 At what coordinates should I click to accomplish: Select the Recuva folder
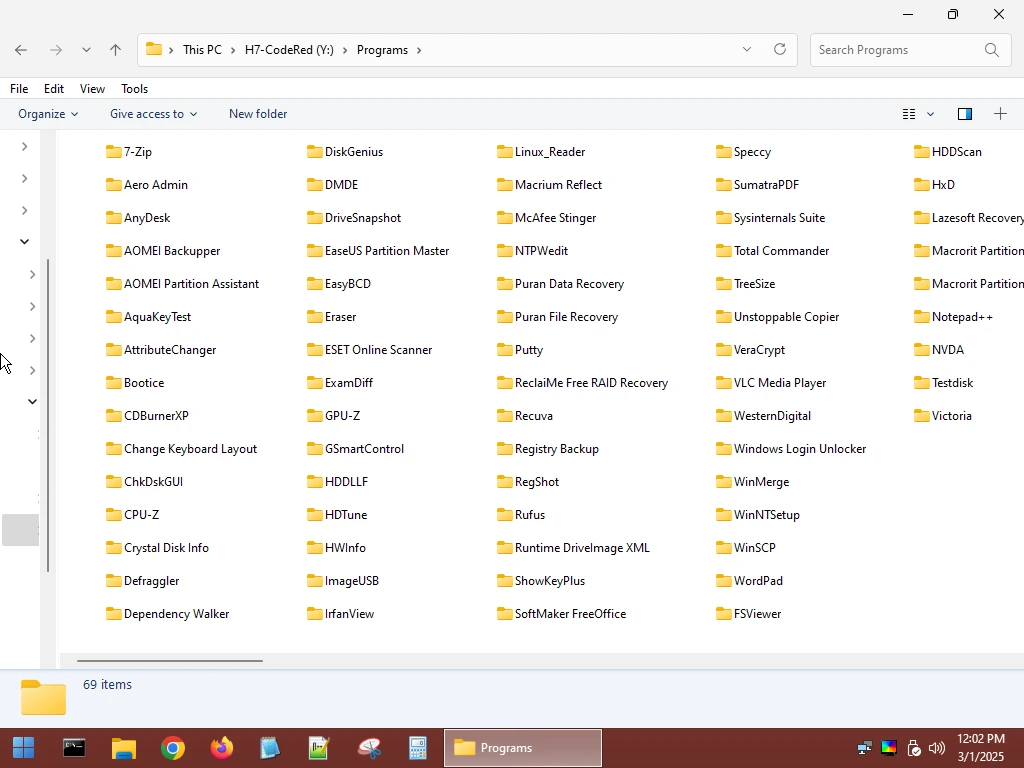[x=525, y=416]
